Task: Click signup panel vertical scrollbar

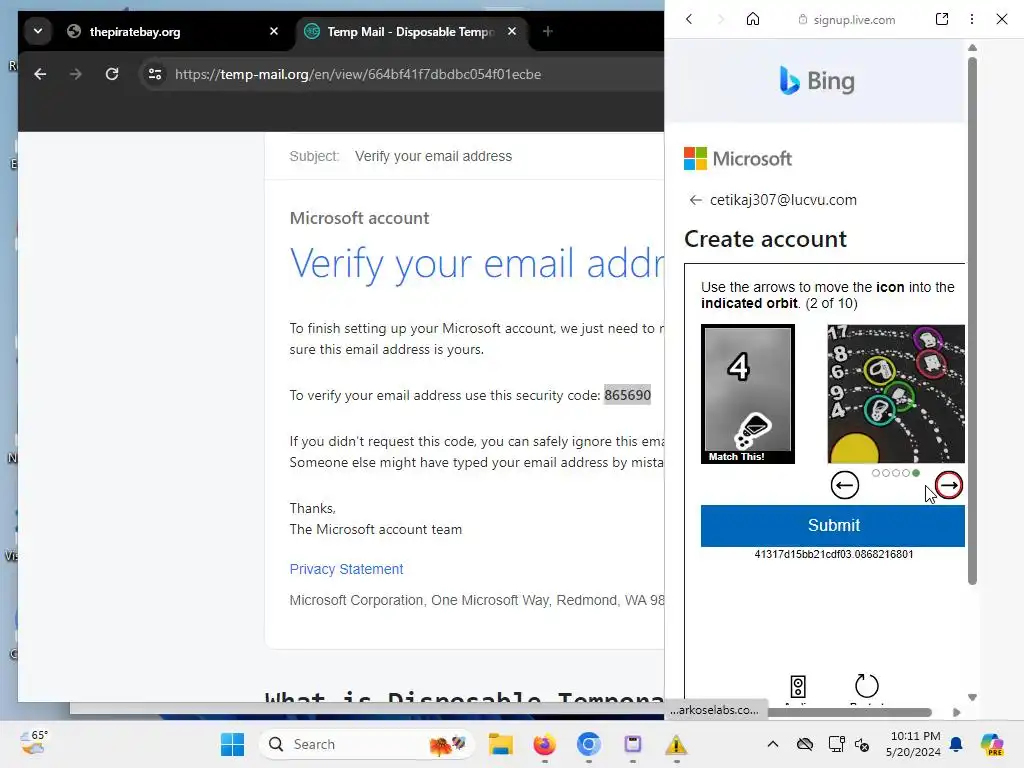Action: point(972,320)
